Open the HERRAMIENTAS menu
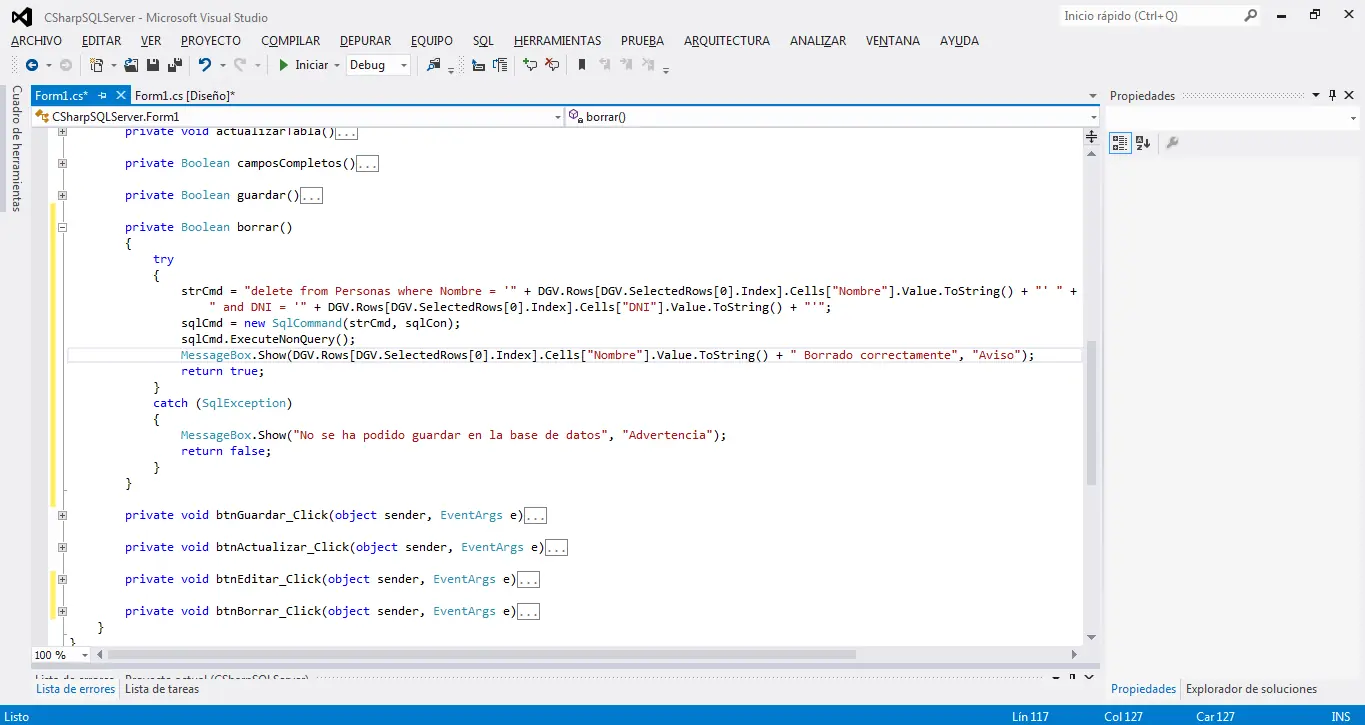 pyautogui.click(x=558, y=41)
